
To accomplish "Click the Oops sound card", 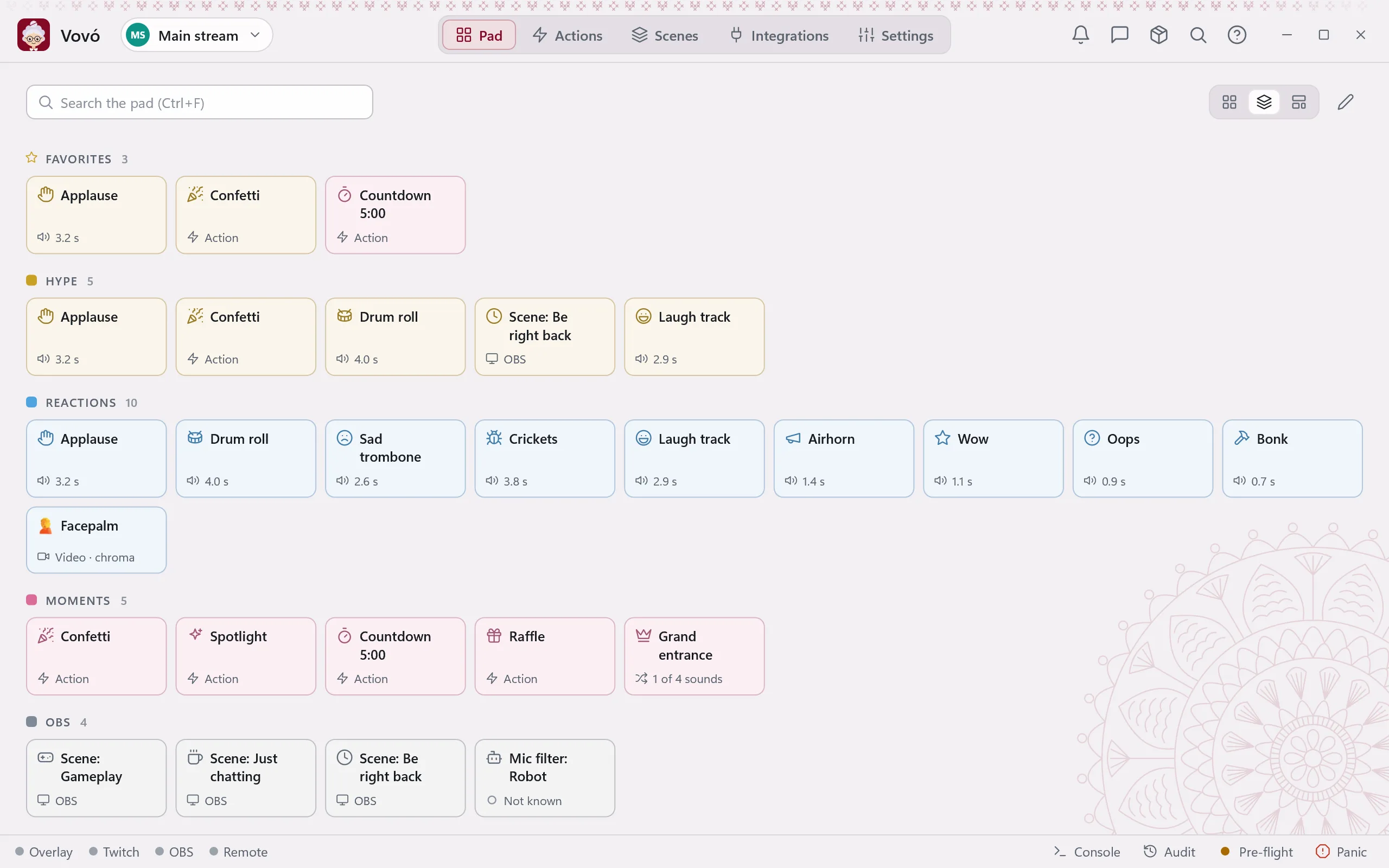I will (1142, 458).
